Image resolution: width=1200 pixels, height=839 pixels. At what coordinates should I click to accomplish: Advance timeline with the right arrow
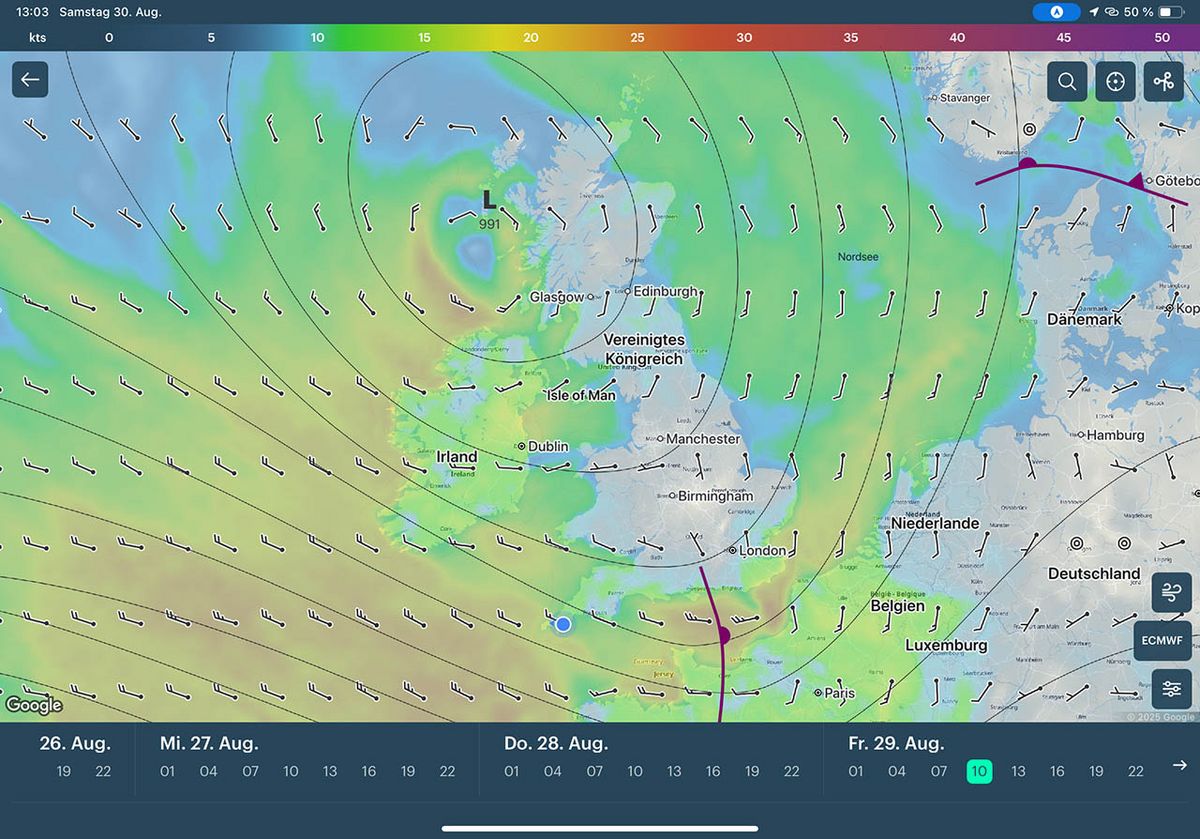pos(1180,765)
